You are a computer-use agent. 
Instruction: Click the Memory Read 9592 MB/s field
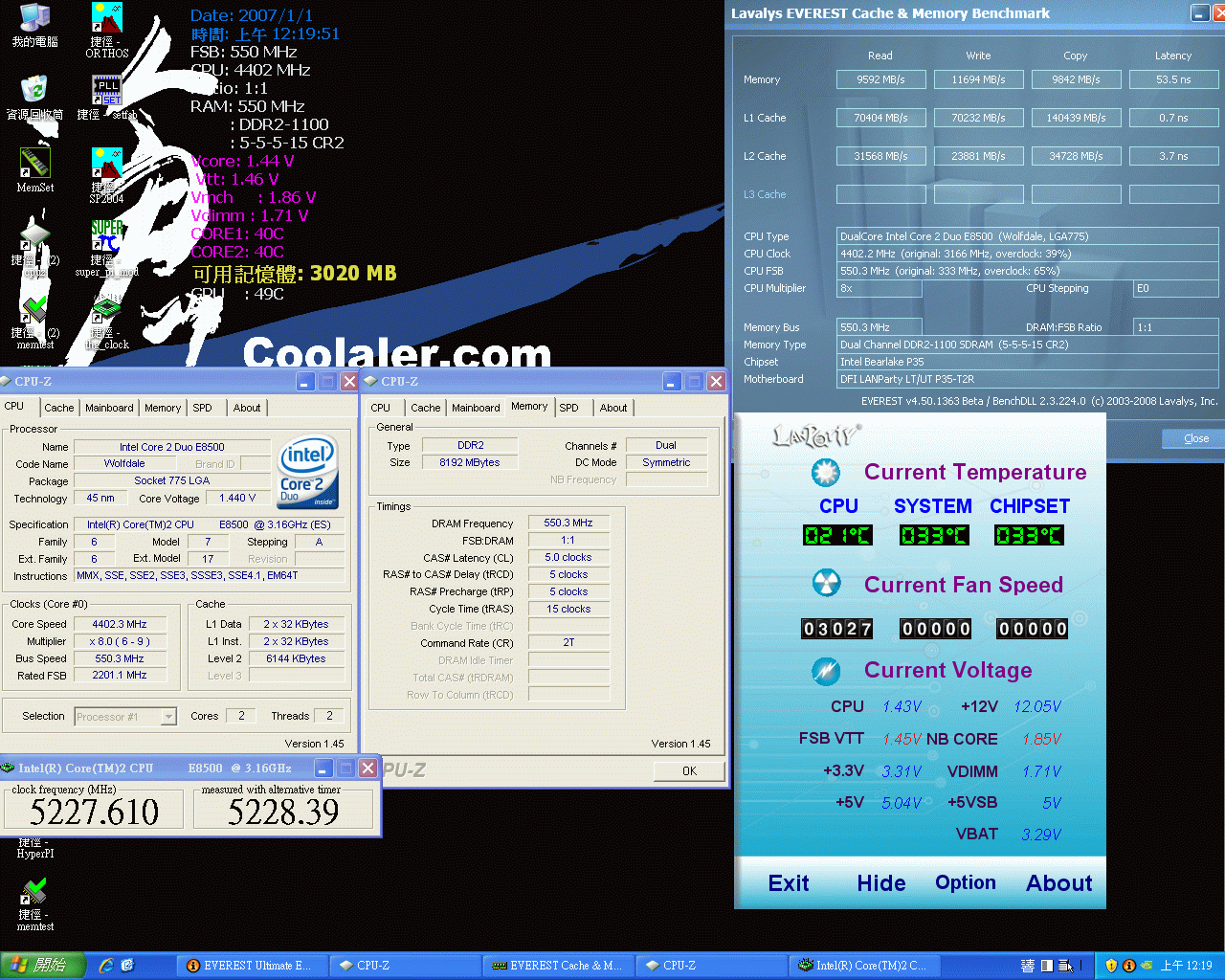880,79
